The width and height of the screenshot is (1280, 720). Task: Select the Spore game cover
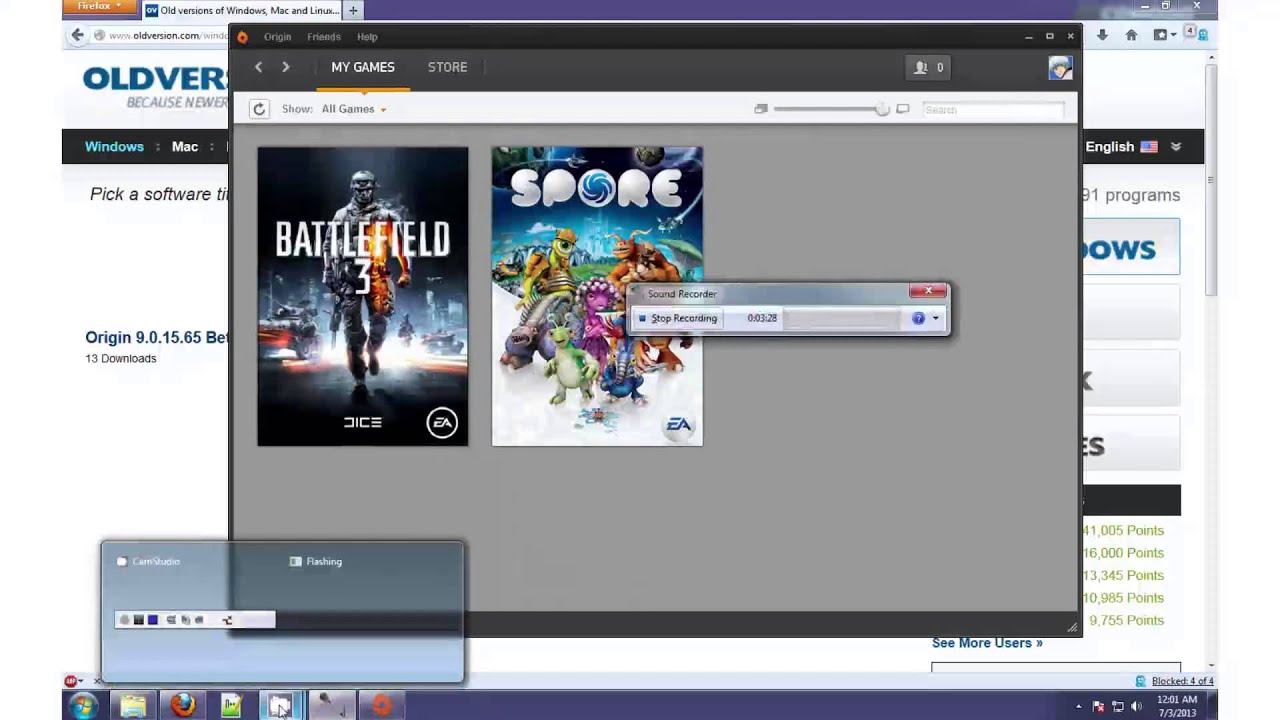(597, 296)
